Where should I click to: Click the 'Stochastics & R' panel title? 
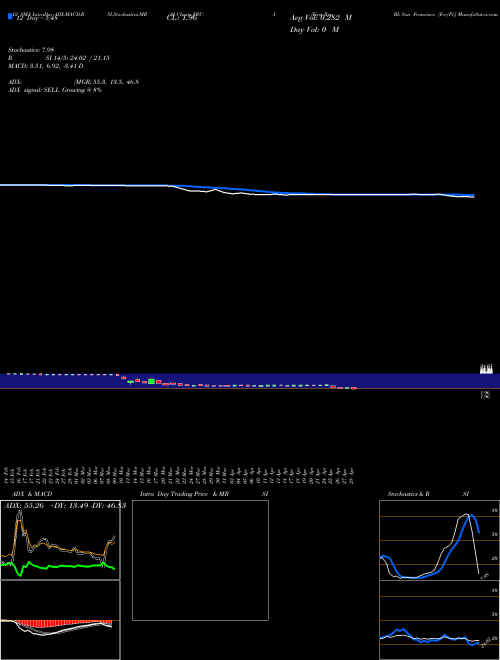(409, 494)
